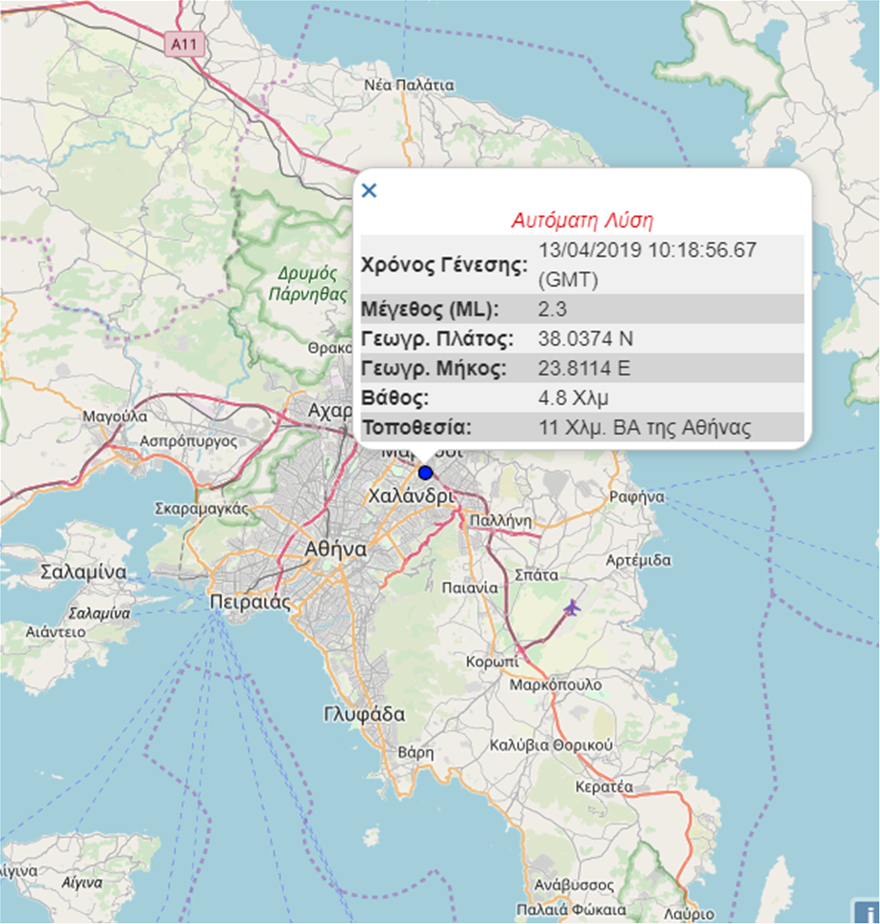Click the Χαλάνδρι label near the marker
Screen dimensions: 880x924
412,496
